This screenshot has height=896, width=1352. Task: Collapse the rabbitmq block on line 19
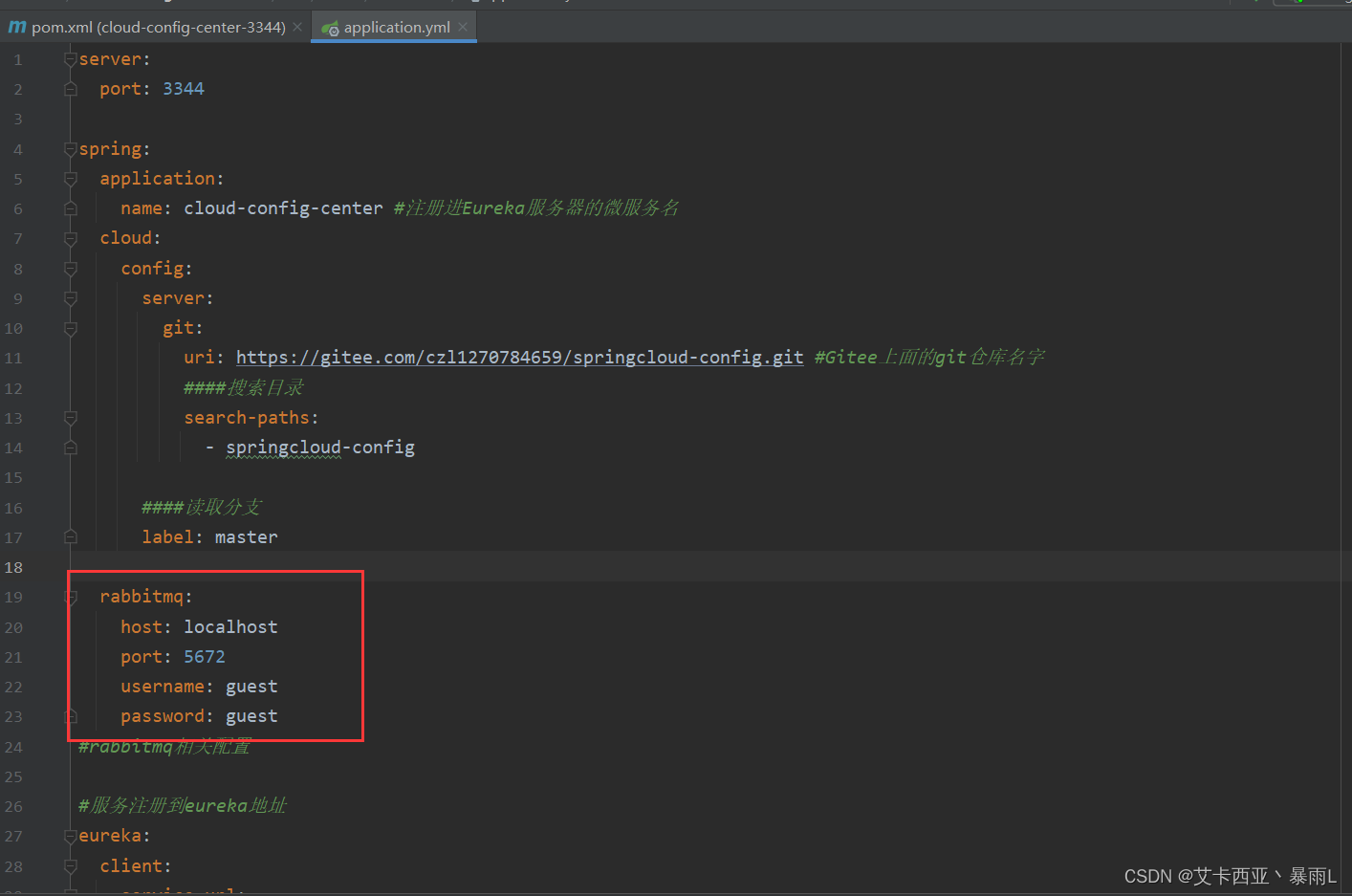70,597
